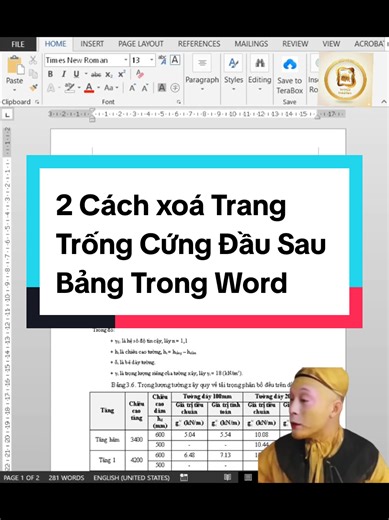389x520 pixels.
Task: Click the ruler tab selector box
Action: coord(7,115)
